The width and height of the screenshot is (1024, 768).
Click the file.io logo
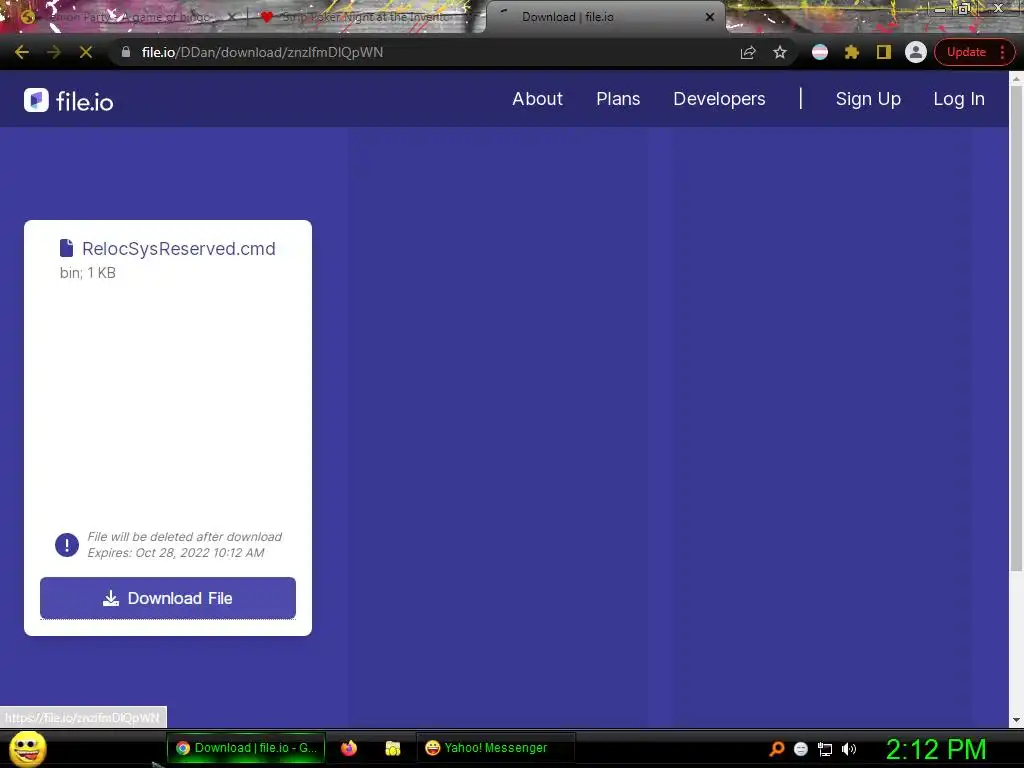click(69, 101)
